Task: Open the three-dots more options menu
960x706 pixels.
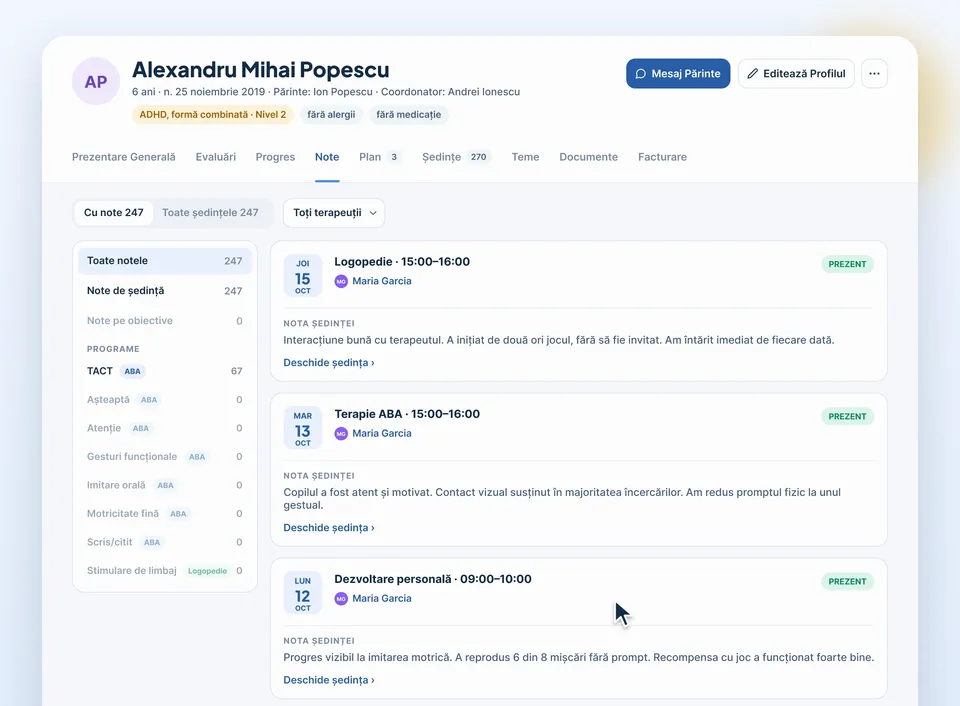Action: tap(874, 73)
